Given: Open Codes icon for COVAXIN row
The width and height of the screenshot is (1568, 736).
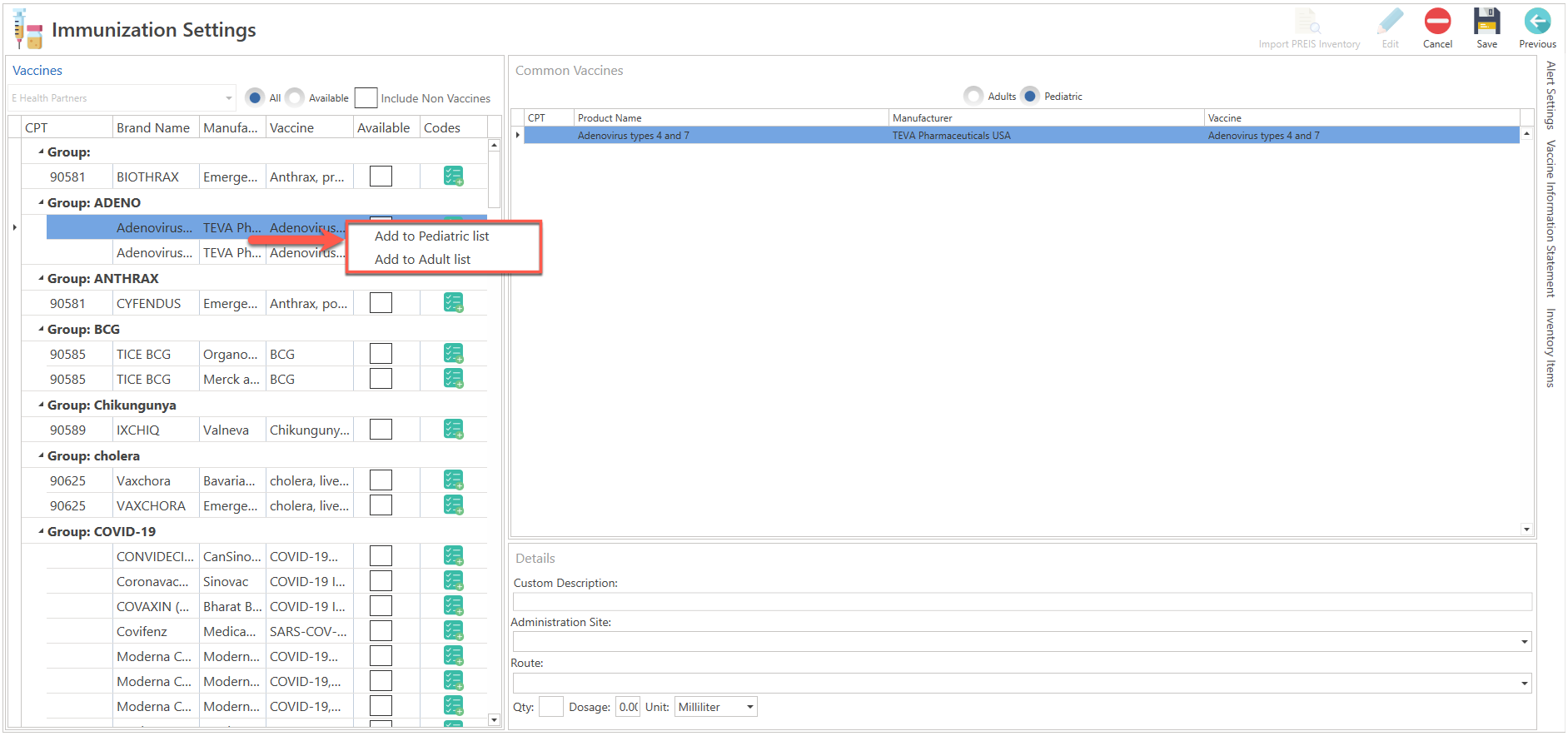Looking at the screenshot, I should coord(453,606).
